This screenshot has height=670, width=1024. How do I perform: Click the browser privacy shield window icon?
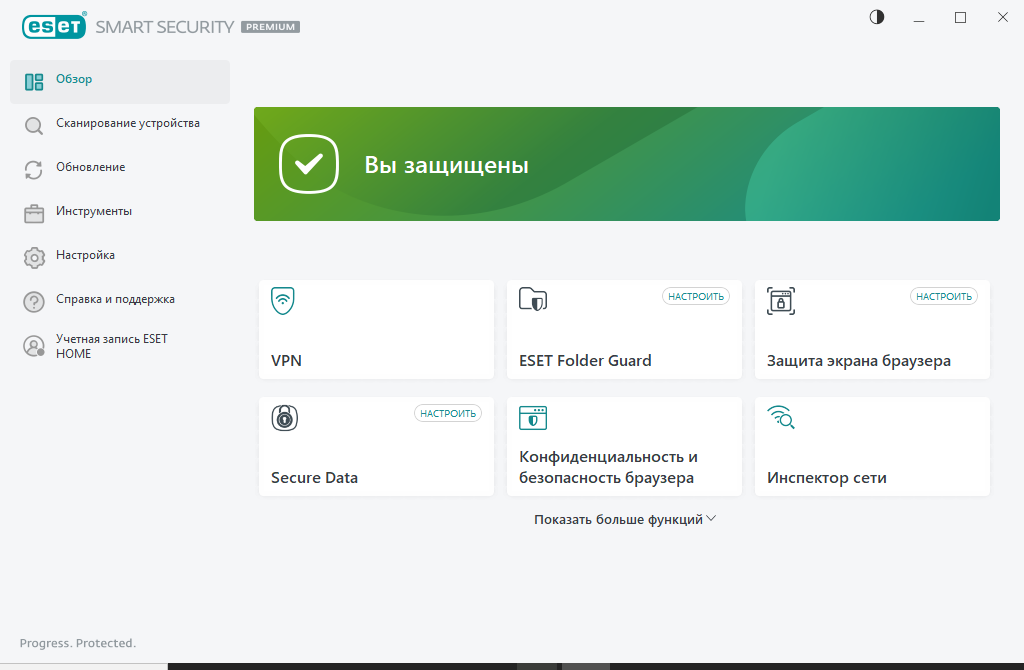[x=533, y=418]
